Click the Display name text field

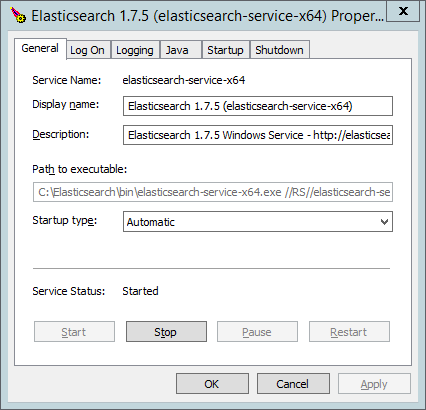(258, 106)
